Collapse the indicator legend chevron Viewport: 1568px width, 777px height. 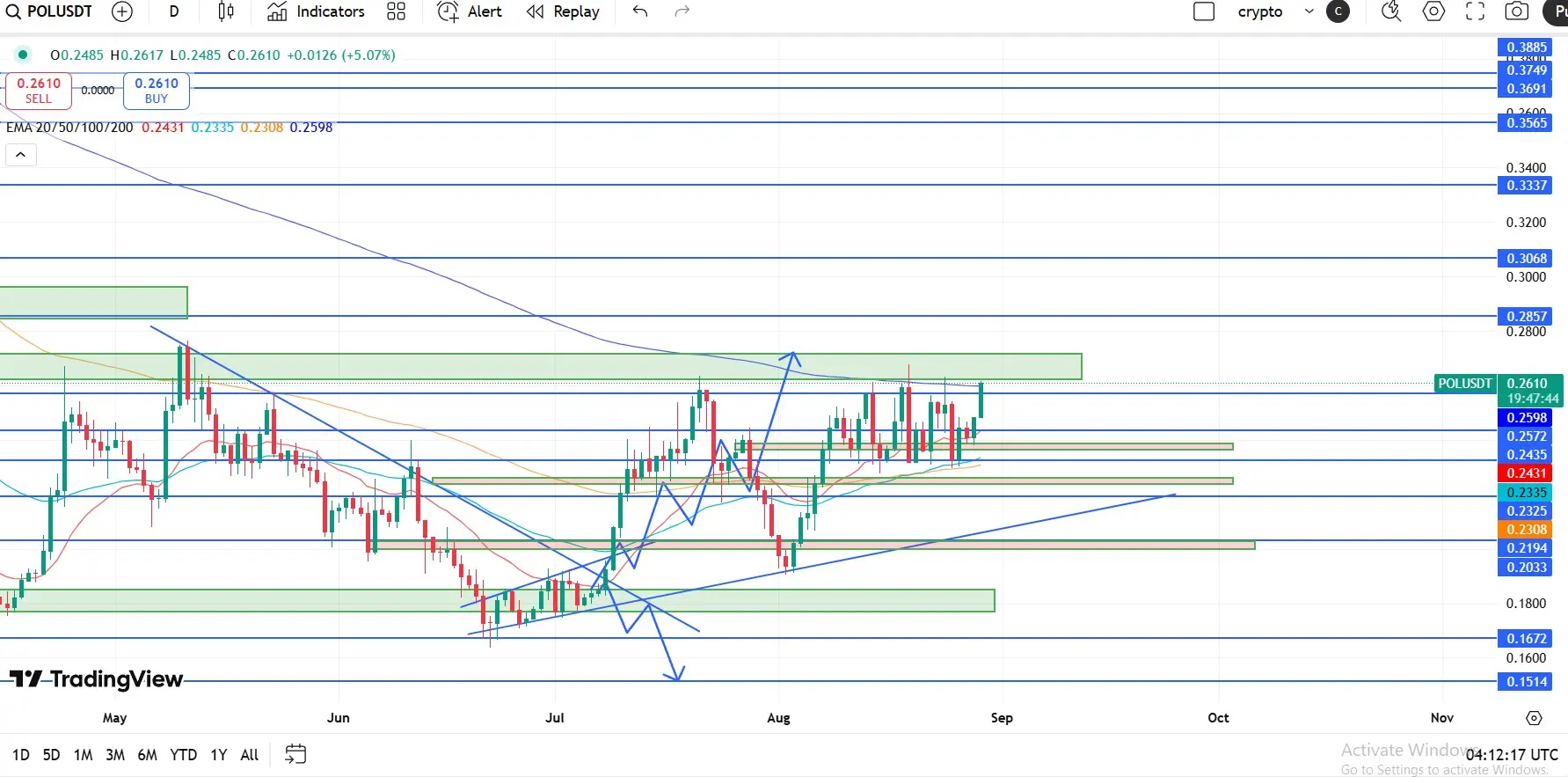click(x=20, y=155)
